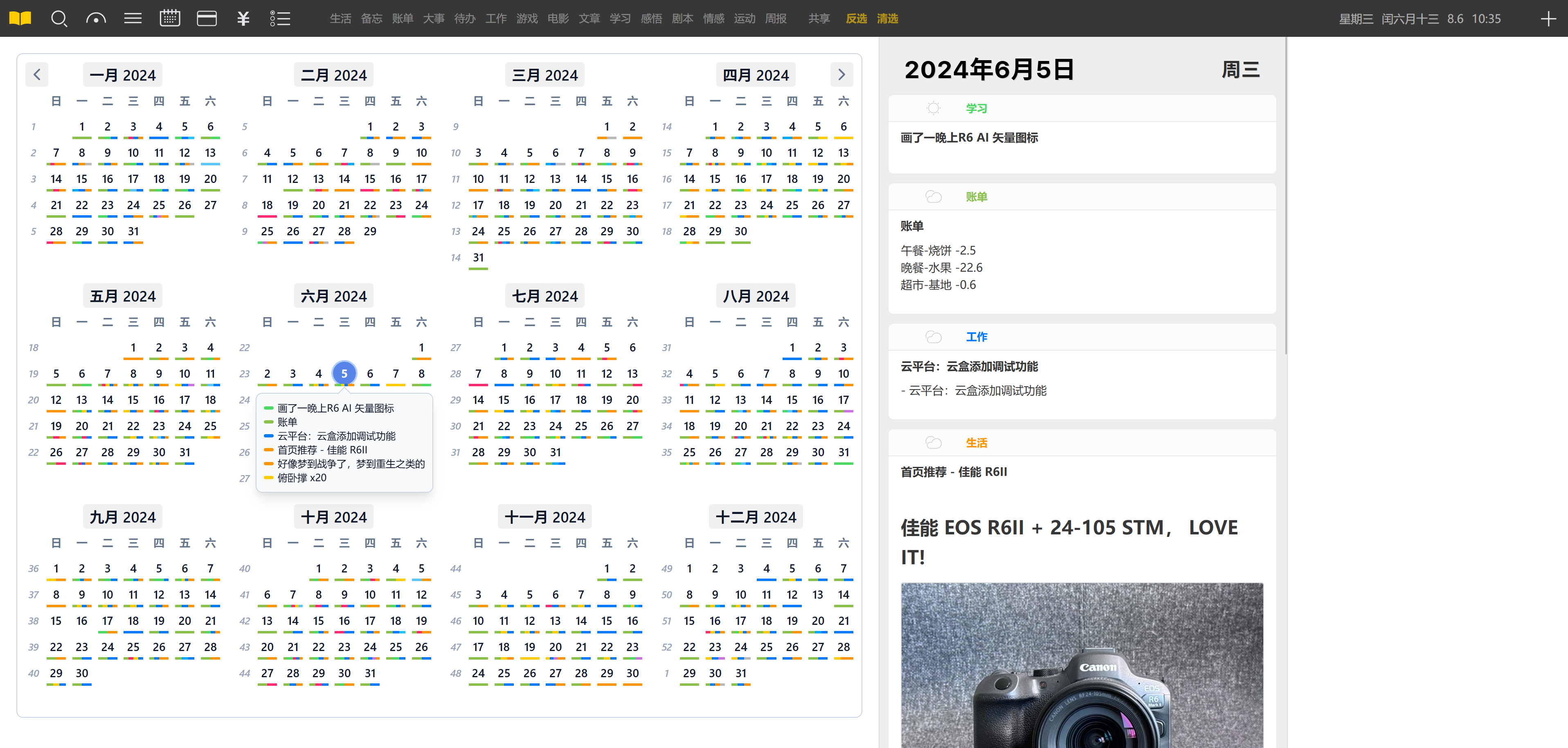
Task: Filter by 文章 category
Action: pyautogui.click(x=589, y=18)
